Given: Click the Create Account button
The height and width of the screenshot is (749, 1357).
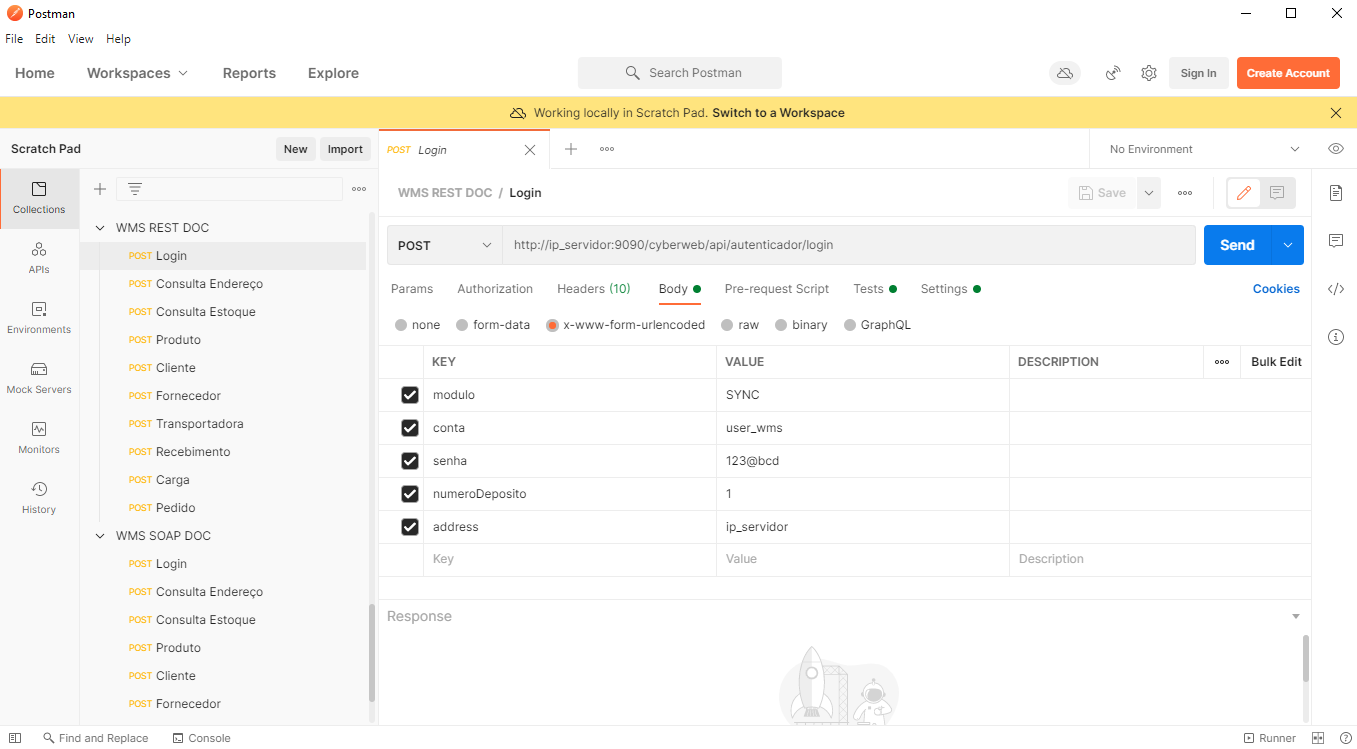Looking at the screenshot, I should point(1288,73).
